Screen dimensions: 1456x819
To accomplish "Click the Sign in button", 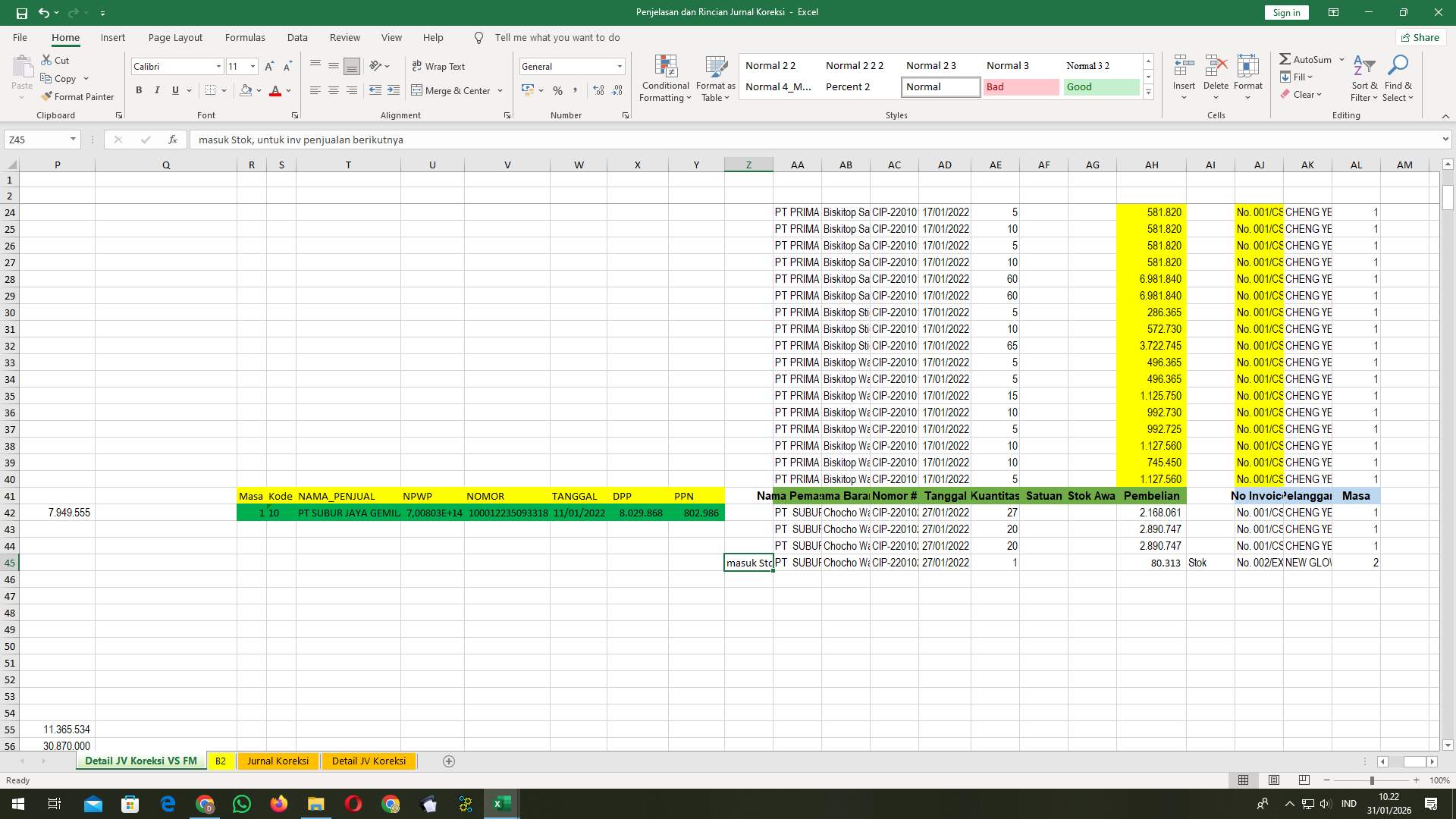I will pyautogui.click(x=1286, y=12).
